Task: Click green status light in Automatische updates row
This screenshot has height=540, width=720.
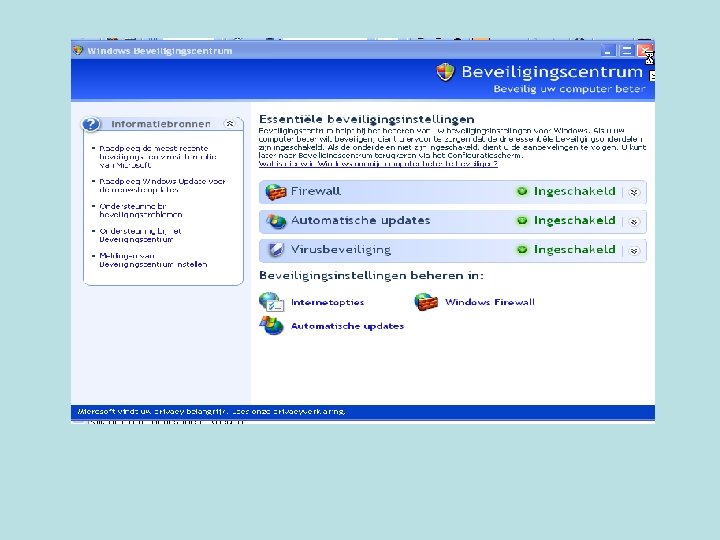Action: (522, 221)
